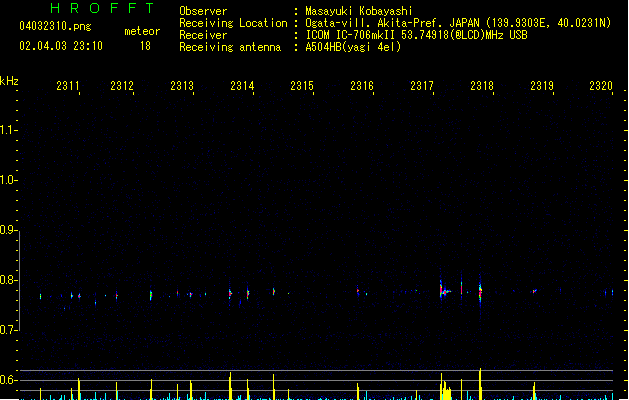
Task: Click the gray vertical bar between 0.9 and 0.7
Action: tap(19, 280)
